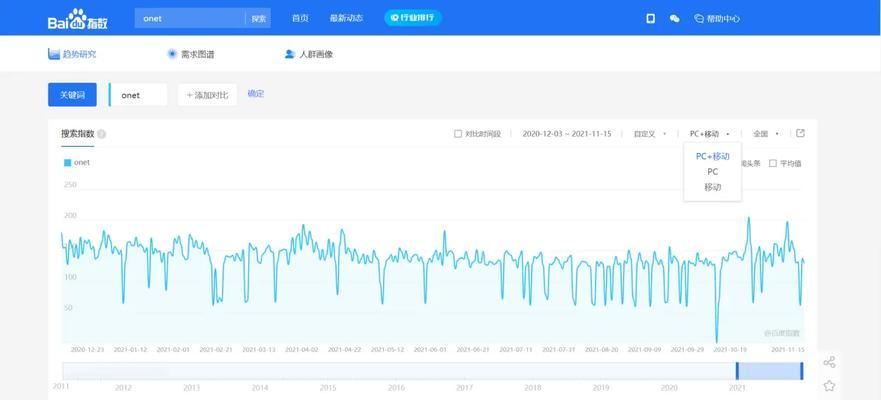The height and width of the screenshot is (400, 881).
Task: Select the 搜索指数 tab
Action: click(78, 134)
